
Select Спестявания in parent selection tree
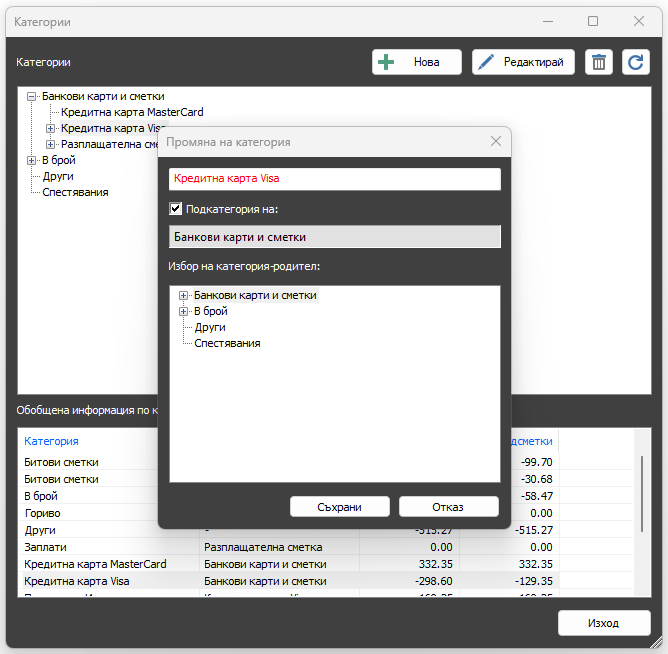[x=227, y=343]
